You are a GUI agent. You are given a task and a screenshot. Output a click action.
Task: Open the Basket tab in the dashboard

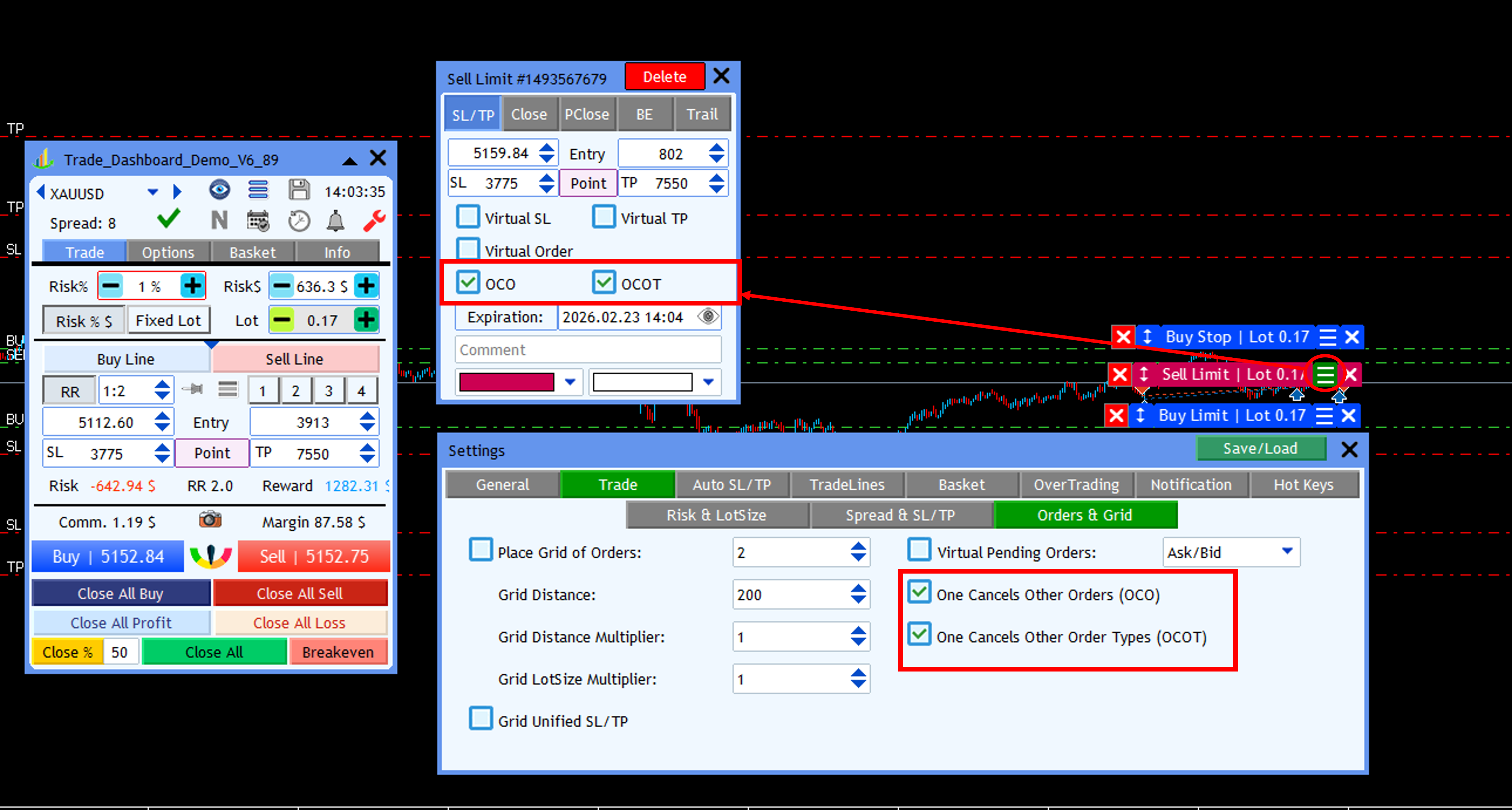pyautogui.click(x=252, y=252)
